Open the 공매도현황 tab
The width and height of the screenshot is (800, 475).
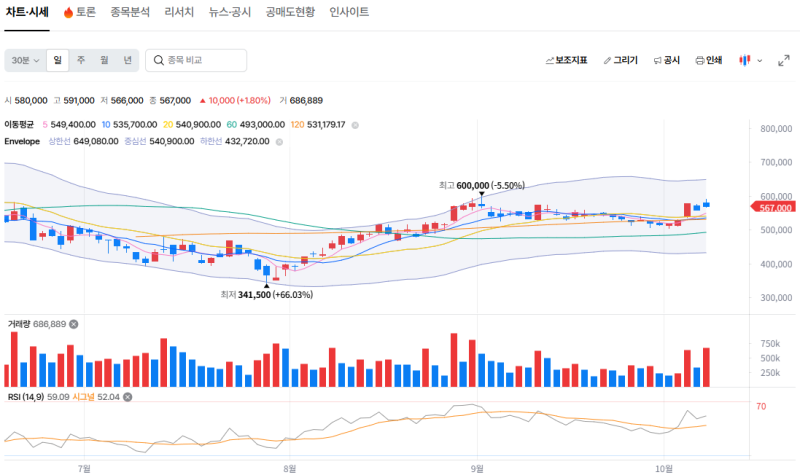click(290, 12)
